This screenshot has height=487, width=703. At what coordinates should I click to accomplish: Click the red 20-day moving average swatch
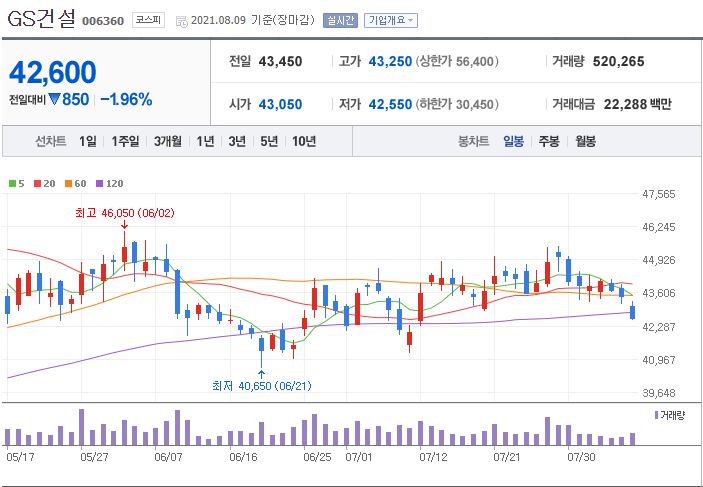pyautogui.click(x=37, y=183)
